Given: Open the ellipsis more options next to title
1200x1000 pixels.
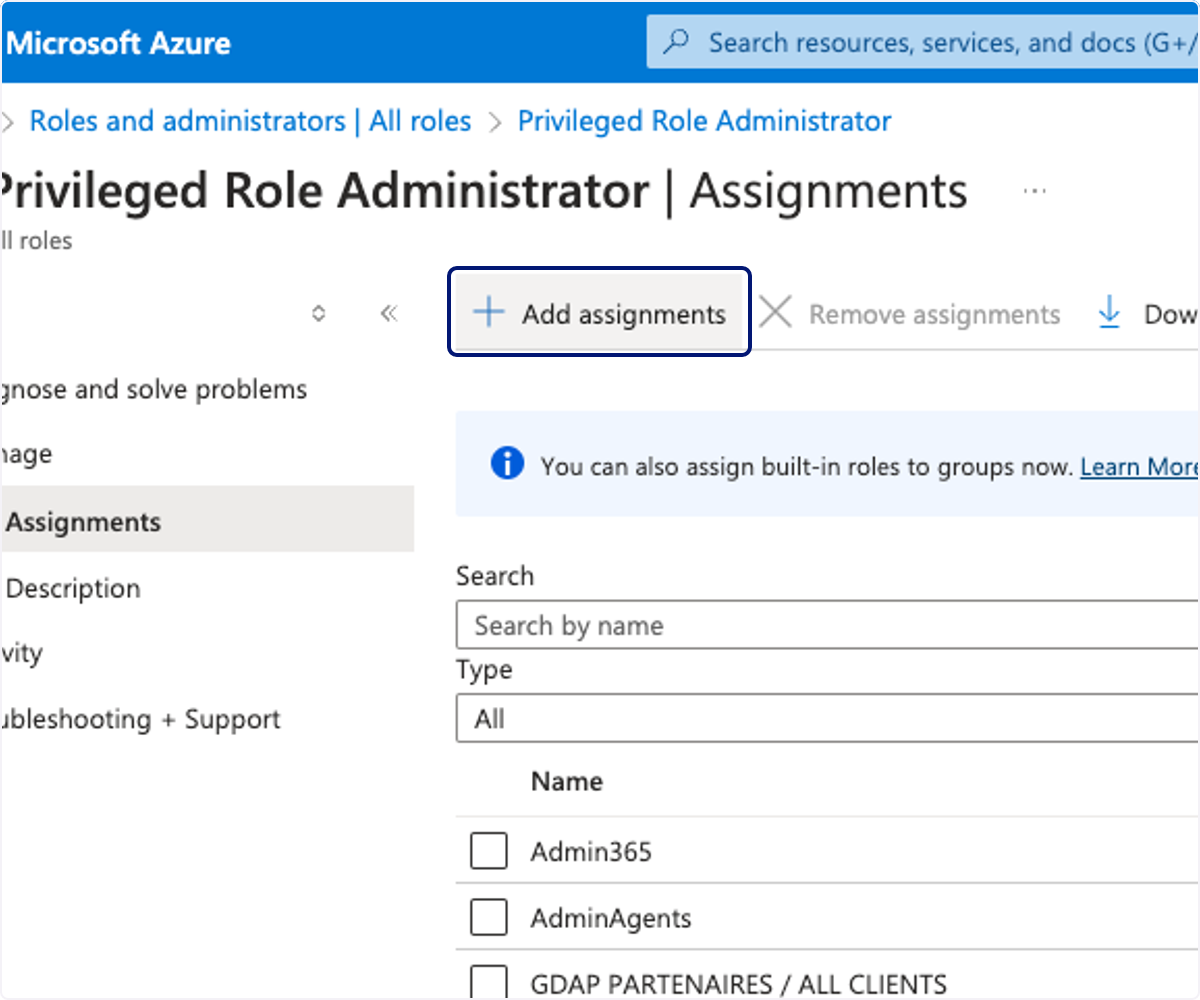Looking at the screenshot, I should (x=1035, y=191).
